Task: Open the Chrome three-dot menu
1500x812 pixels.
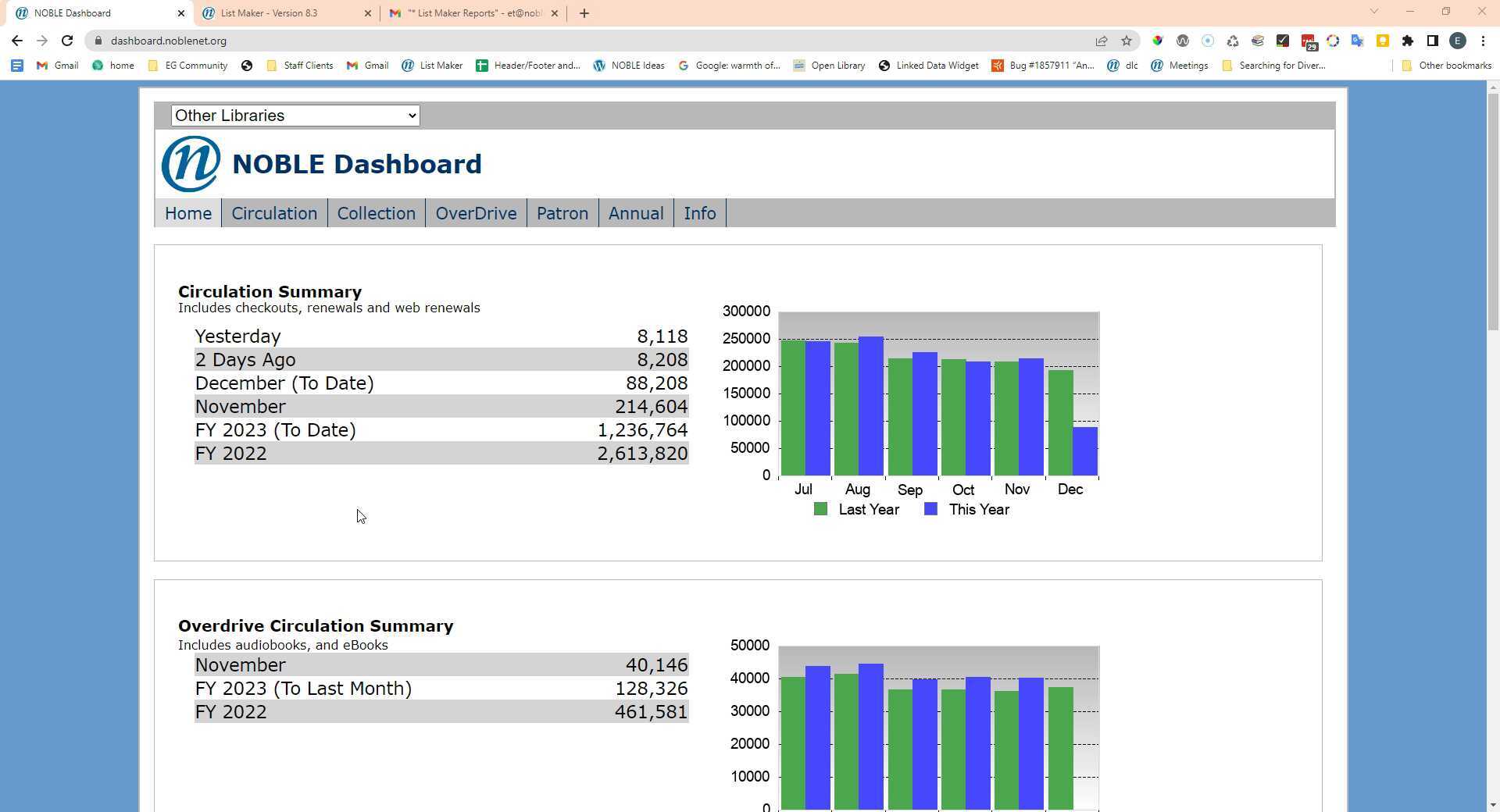Action: click(x=1483, y=41)
